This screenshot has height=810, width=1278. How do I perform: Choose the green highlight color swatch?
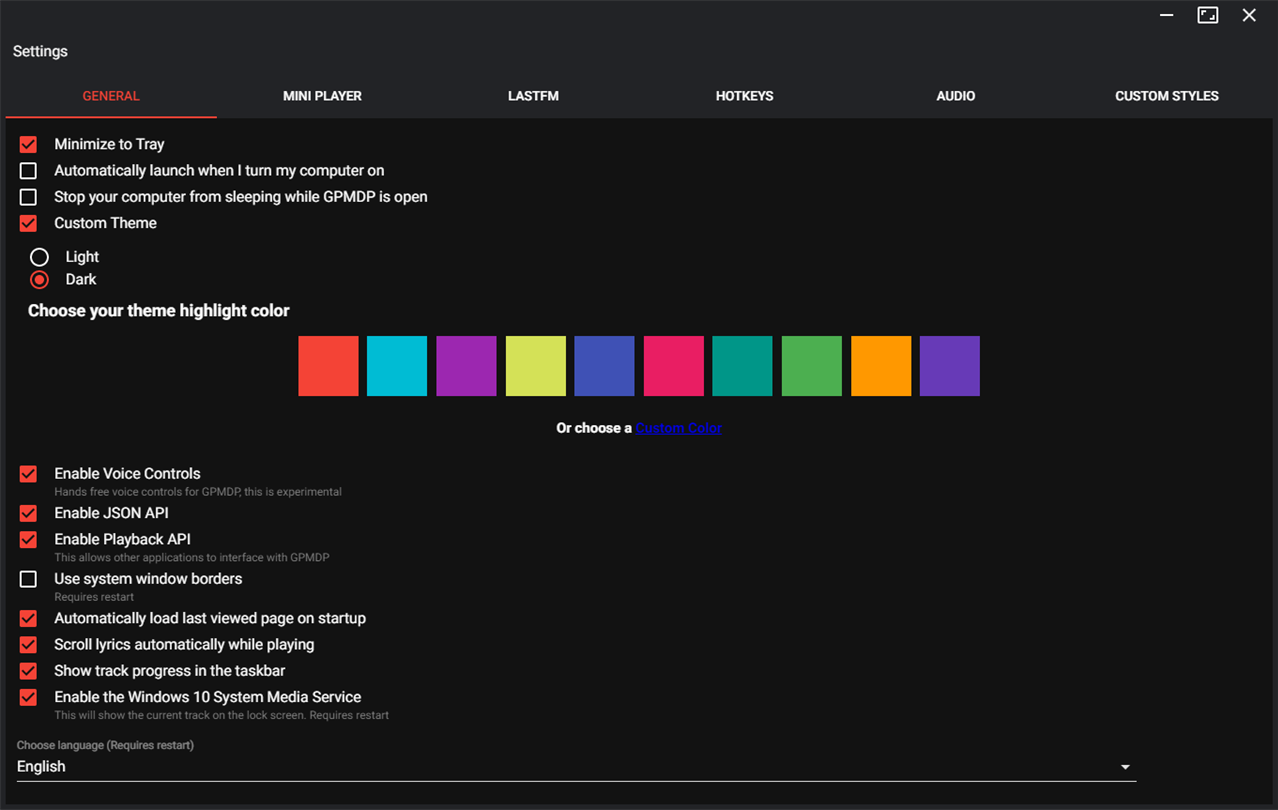811,366
